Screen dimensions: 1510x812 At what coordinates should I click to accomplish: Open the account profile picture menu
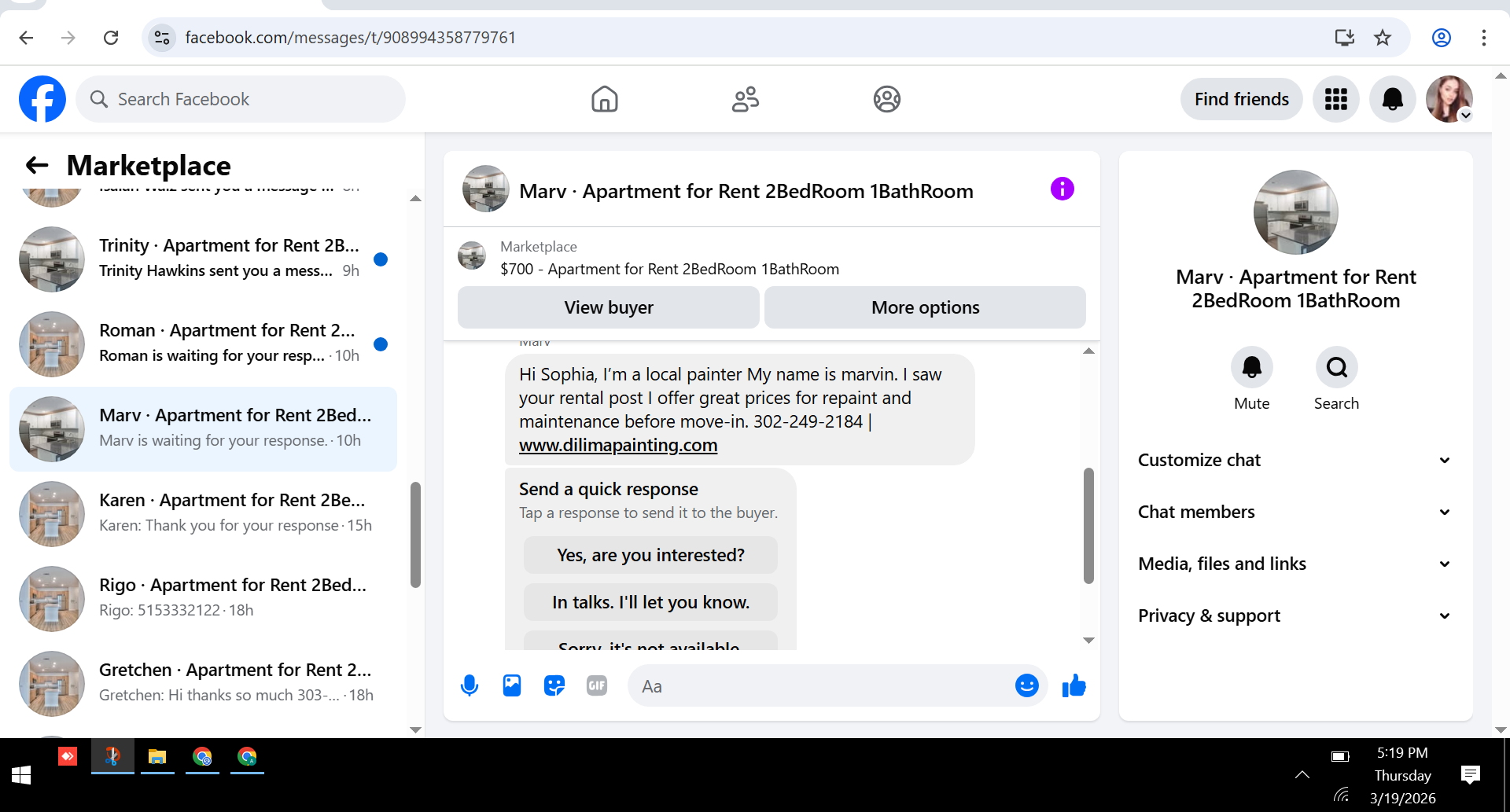point(1449,99)
